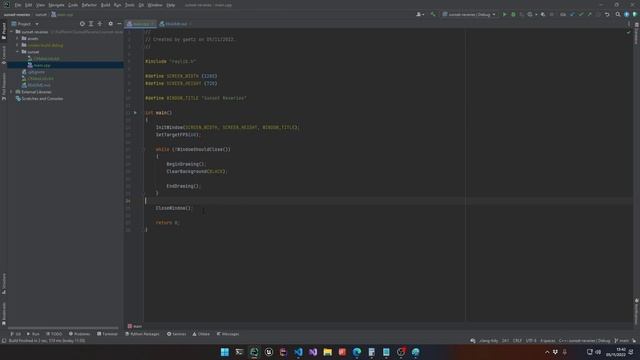Open the Git menu

[141, 5]
